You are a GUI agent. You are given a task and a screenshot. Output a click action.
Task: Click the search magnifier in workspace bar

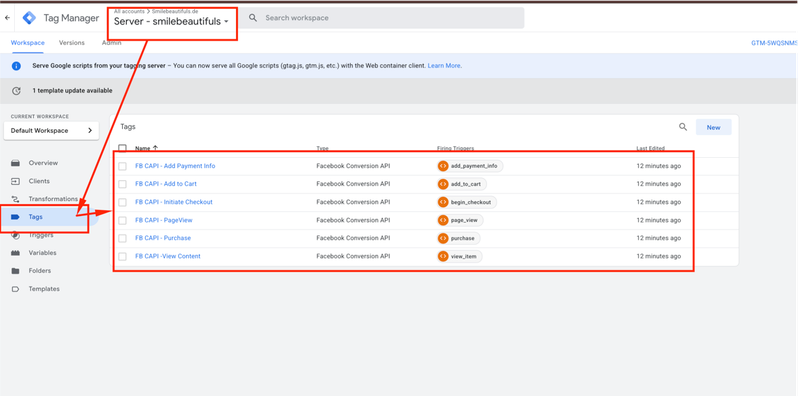(252, 18)
